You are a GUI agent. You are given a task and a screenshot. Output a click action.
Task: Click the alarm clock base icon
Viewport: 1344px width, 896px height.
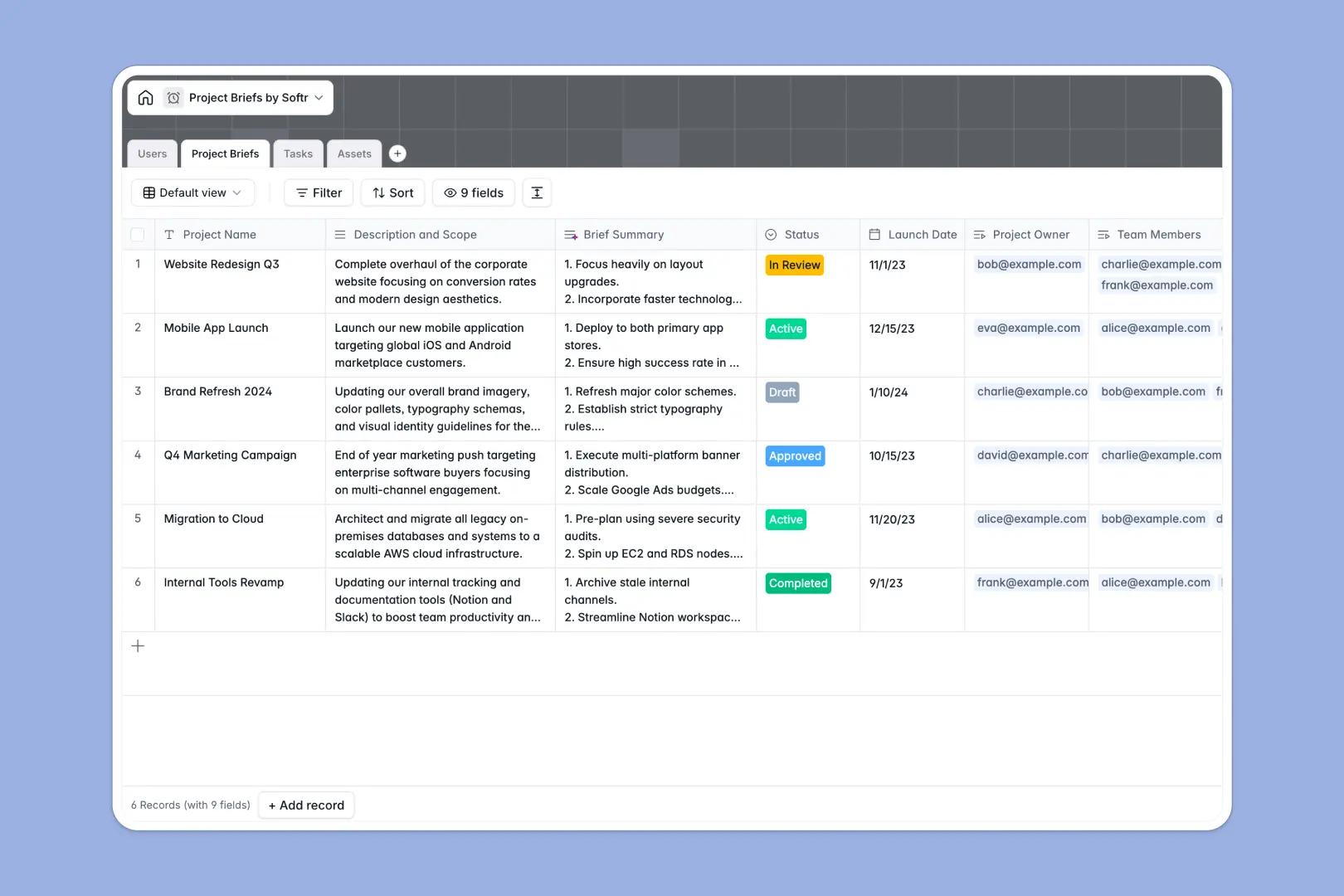coord(173,97)
